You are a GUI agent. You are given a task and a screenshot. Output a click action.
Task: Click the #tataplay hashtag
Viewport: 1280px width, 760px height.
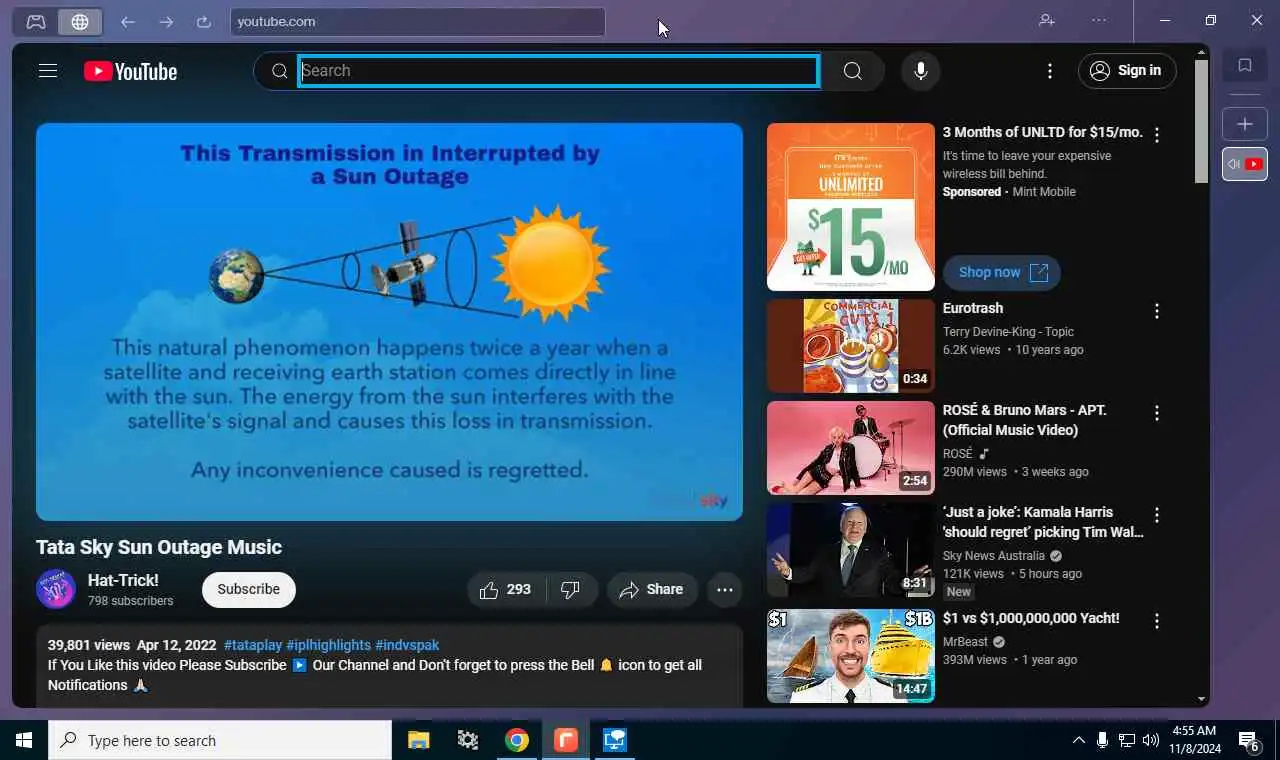[x=253, y=645]
